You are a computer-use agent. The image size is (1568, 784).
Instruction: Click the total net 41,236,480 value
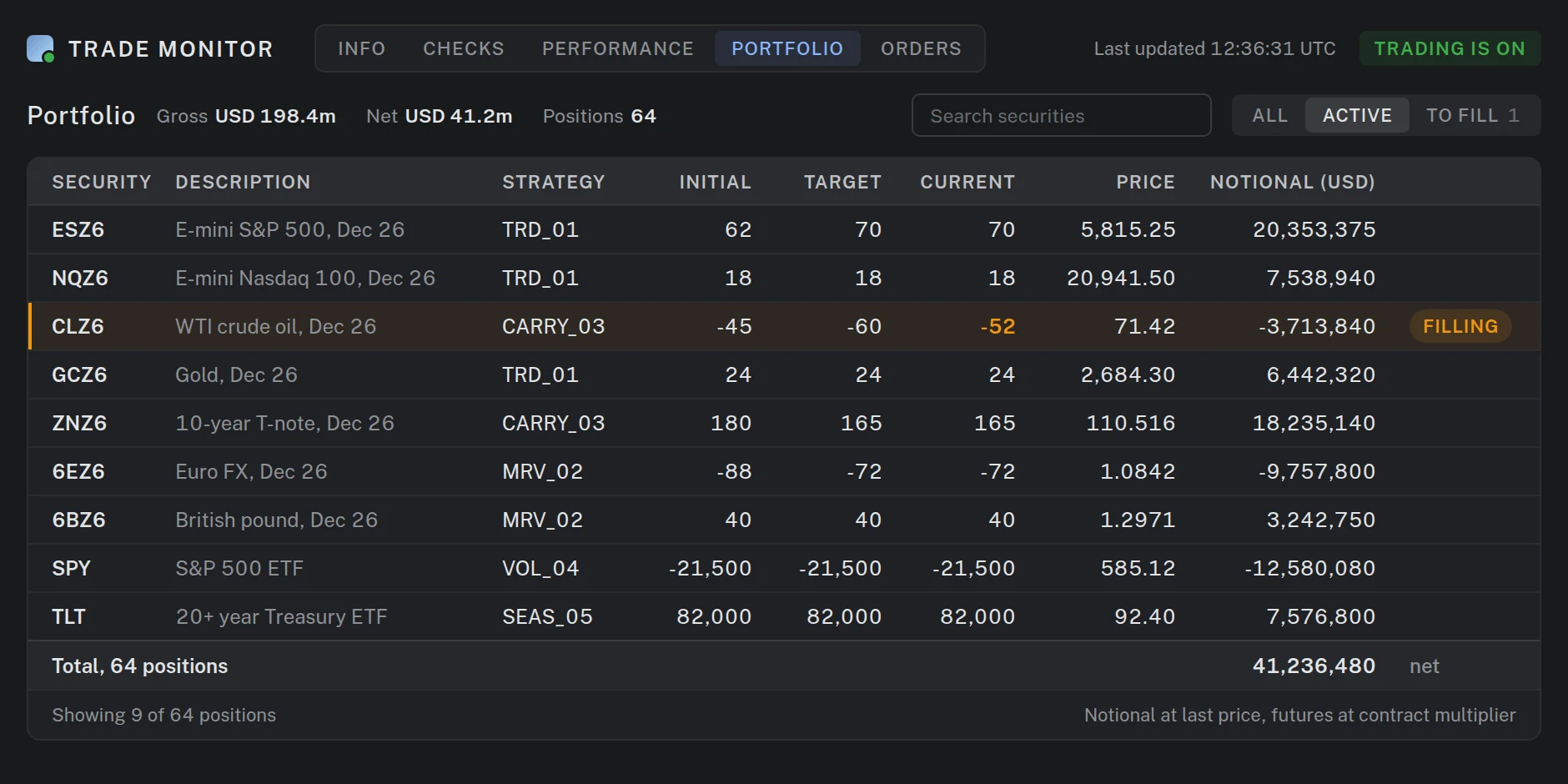1314,666
